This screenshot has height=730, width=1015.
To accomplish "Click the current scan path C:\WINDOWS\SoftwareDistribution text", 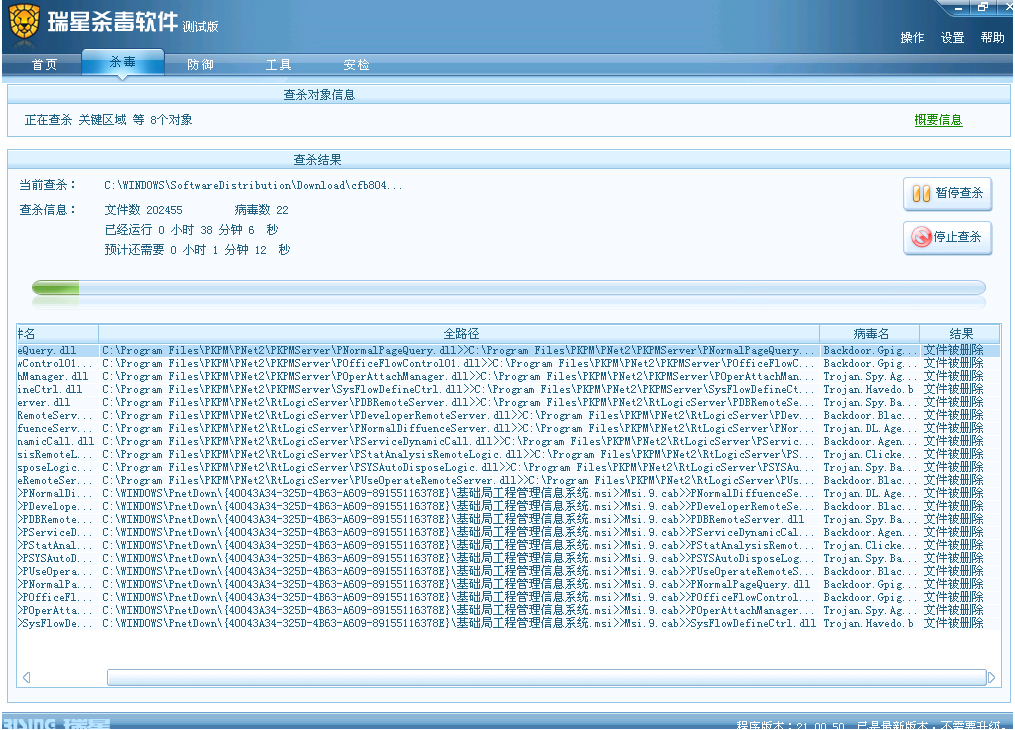I will (252, 186).
